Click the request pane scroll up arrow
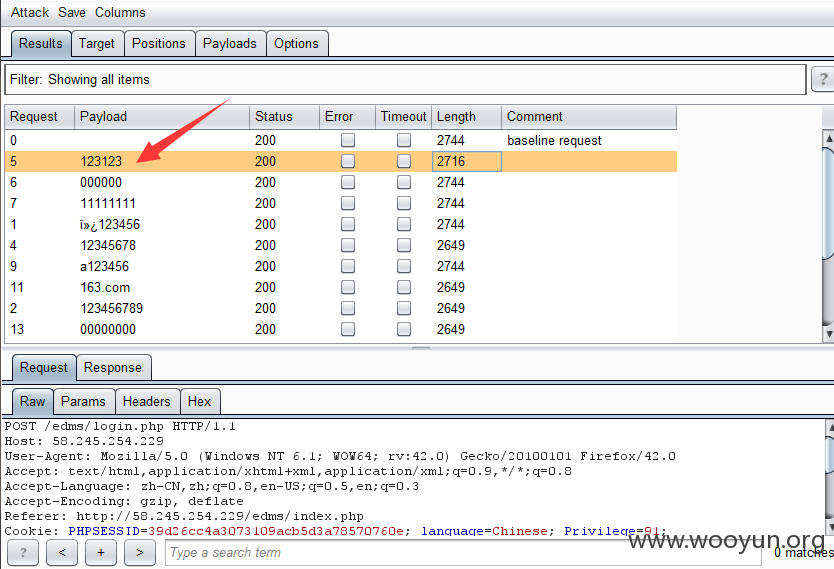Screen dimensions: 834x569 coord(830,426)
